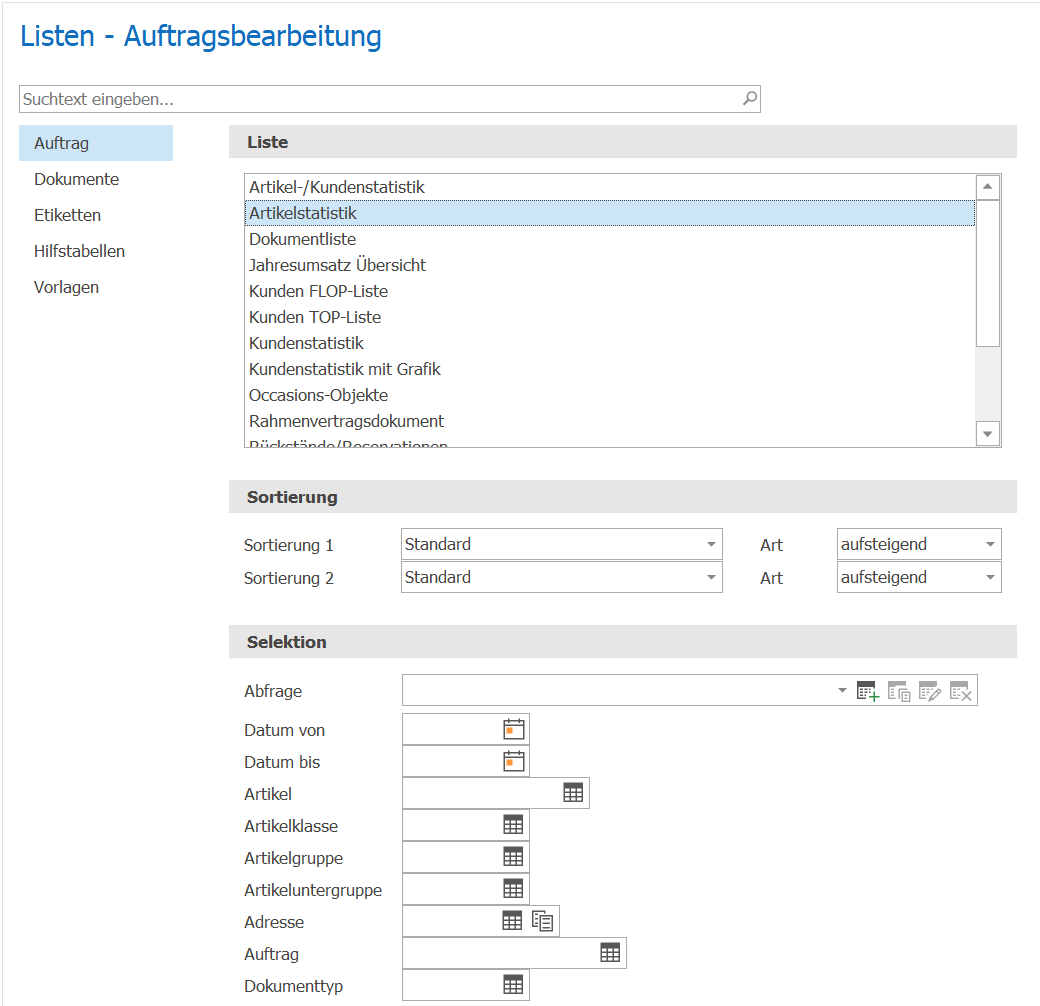The width and height of the screenshot is (1040, 1006).
Task: Expand the Sortierung 2 dropdown
Action: (x=711, y=578)
